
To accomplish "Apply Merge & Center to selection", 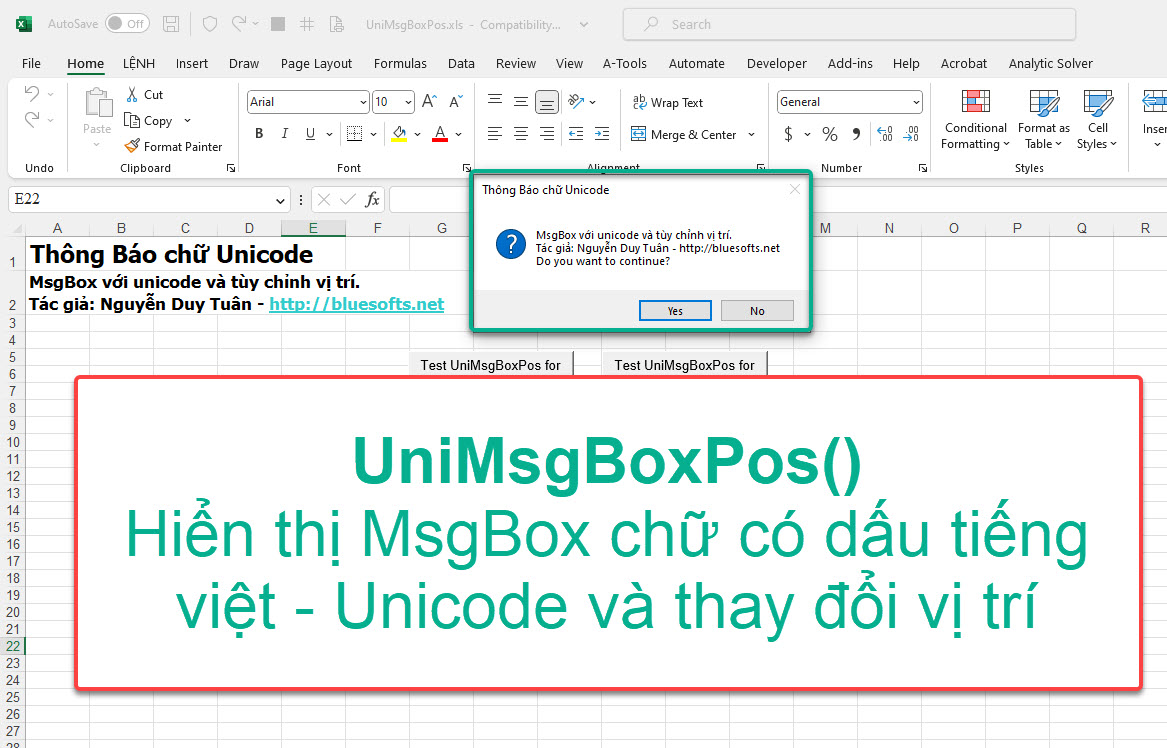I will tap(686, 134).
